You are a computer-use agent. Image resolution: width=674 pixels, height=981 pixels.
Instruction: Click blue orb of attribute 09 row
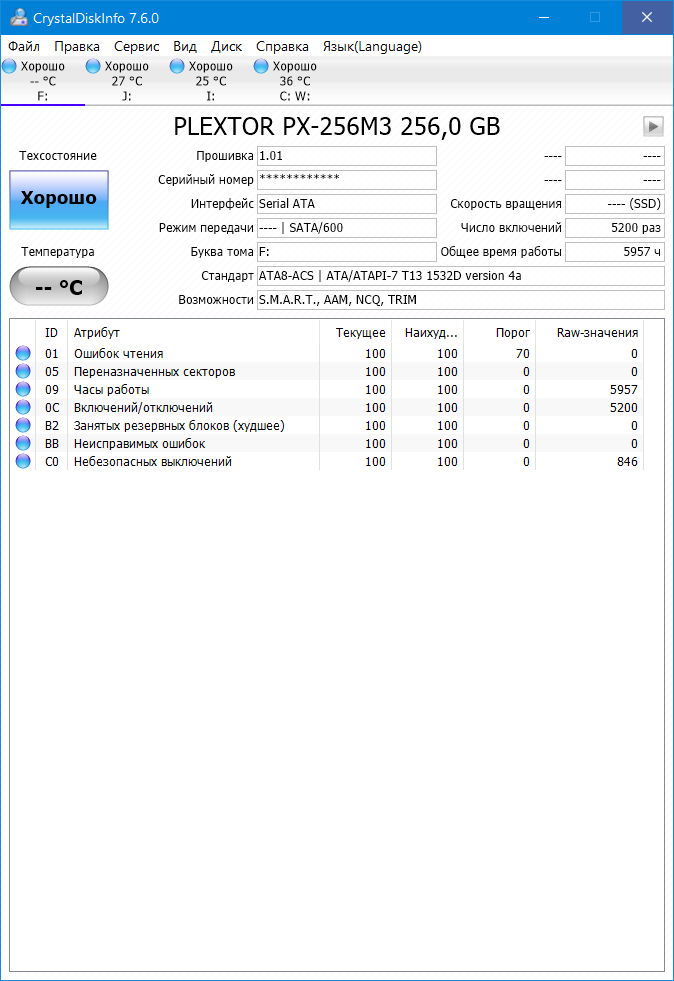(x=23, y=390)
